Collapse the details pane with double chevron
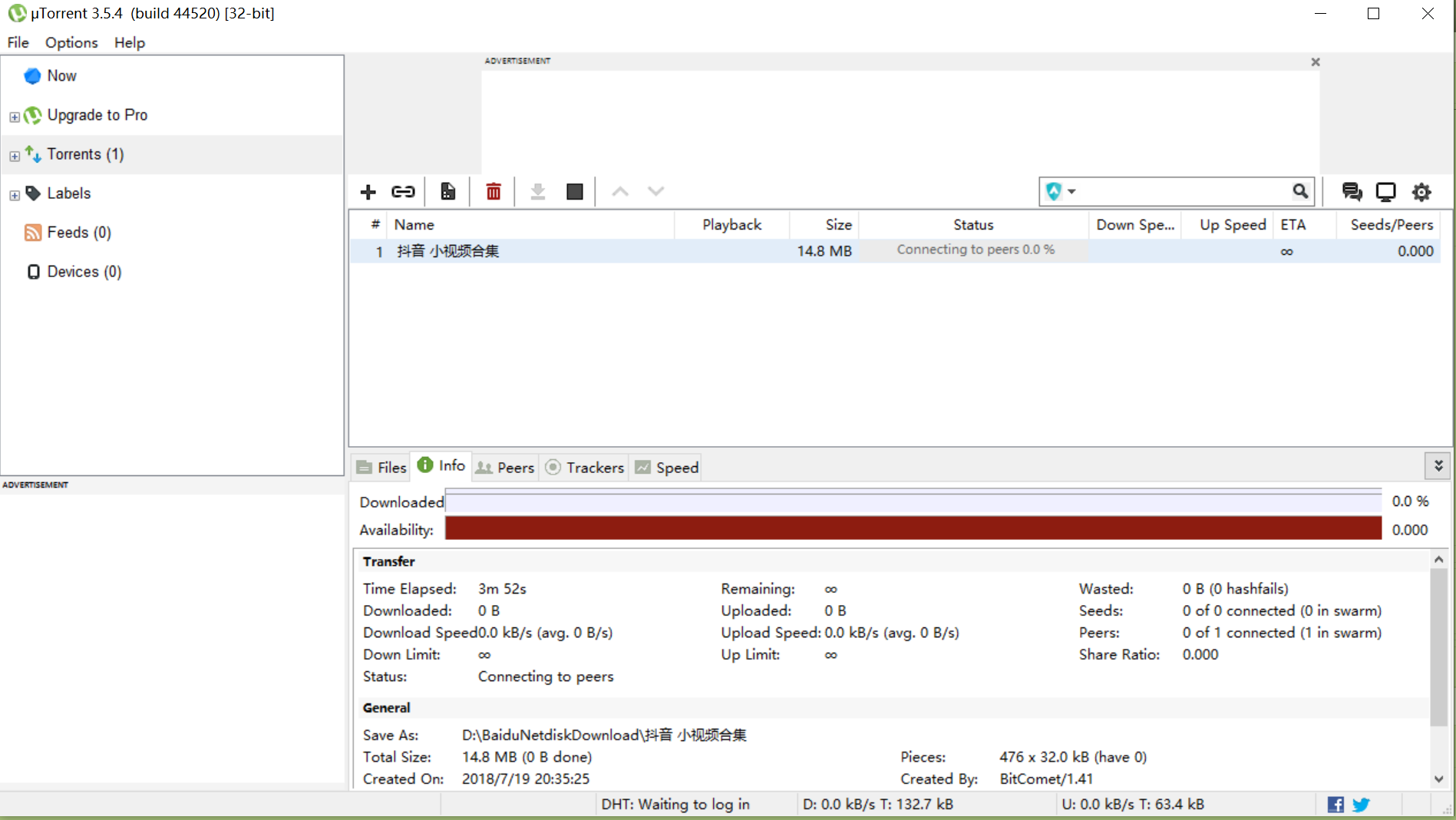The width and height of the screenshot is (1456, 820). click(1438, 466)
